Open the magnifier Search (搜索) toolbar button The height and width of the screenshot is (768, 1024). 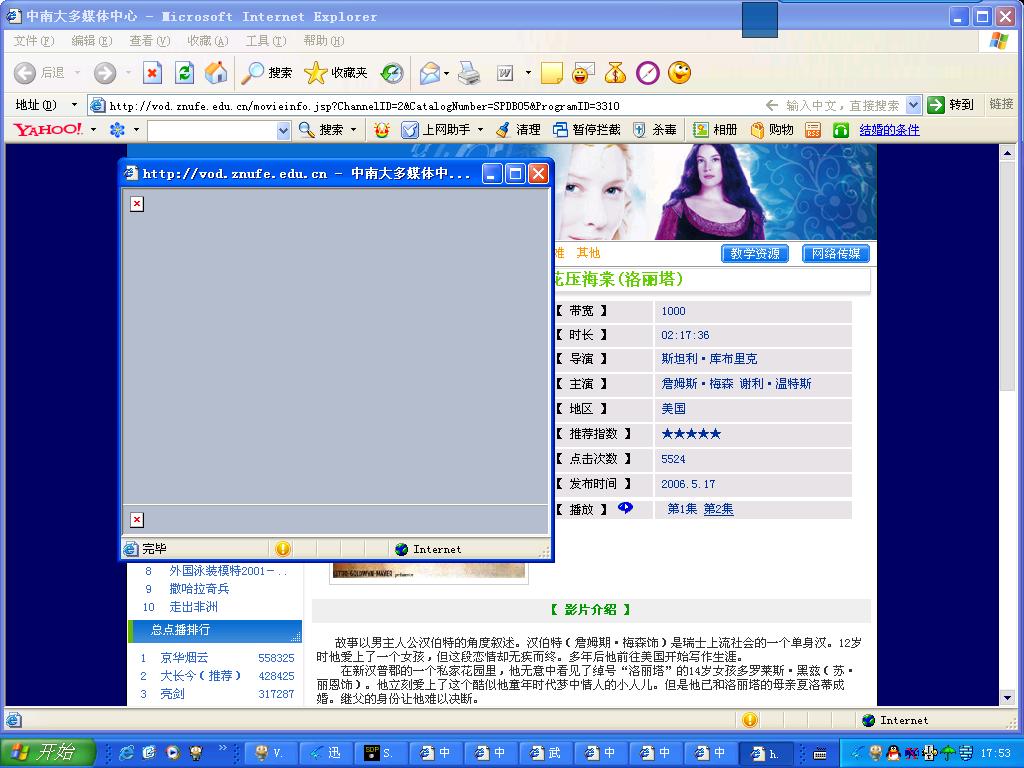267,72
